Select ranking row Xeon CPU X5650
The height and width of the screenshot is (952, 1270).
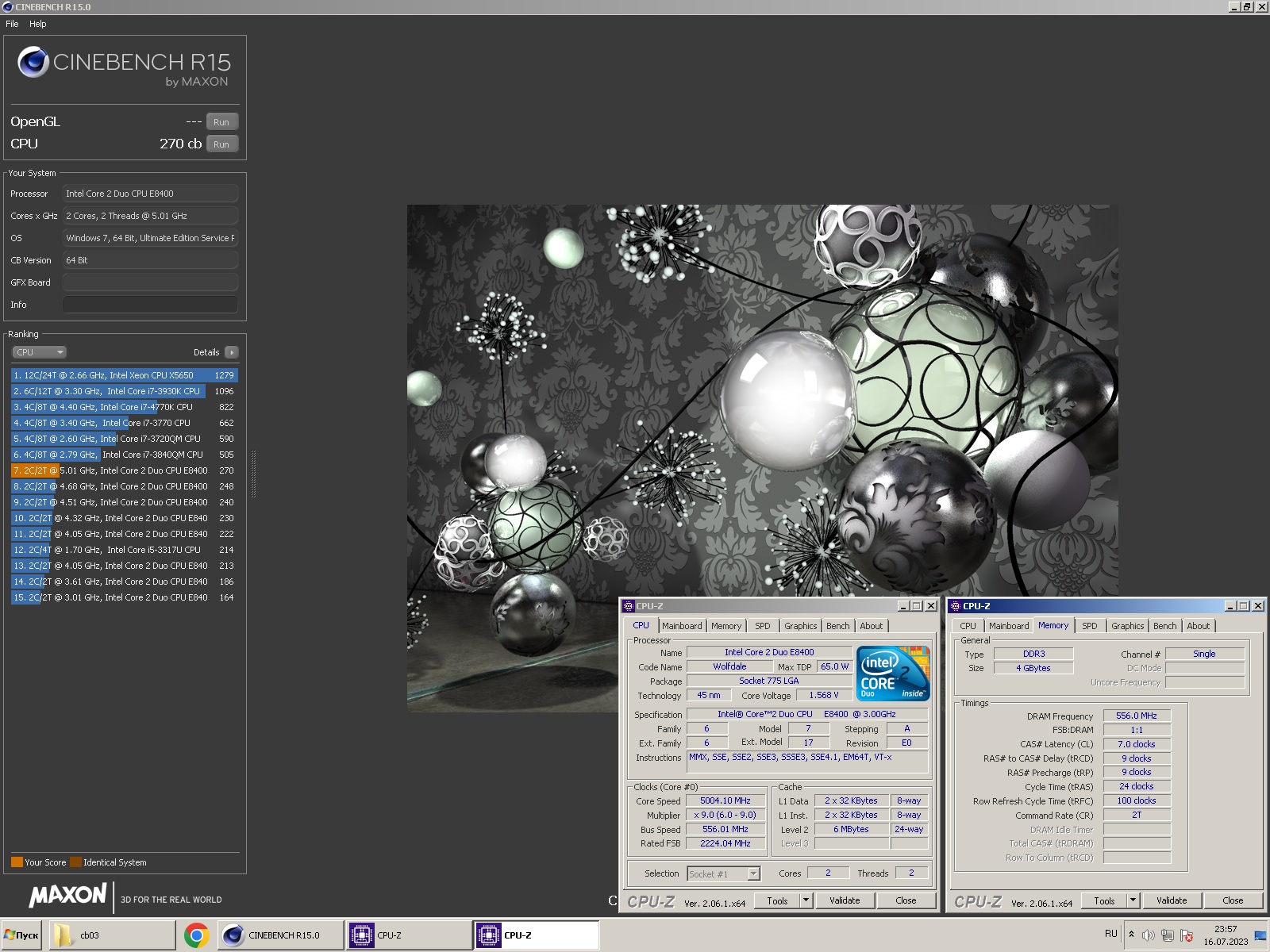125,375
